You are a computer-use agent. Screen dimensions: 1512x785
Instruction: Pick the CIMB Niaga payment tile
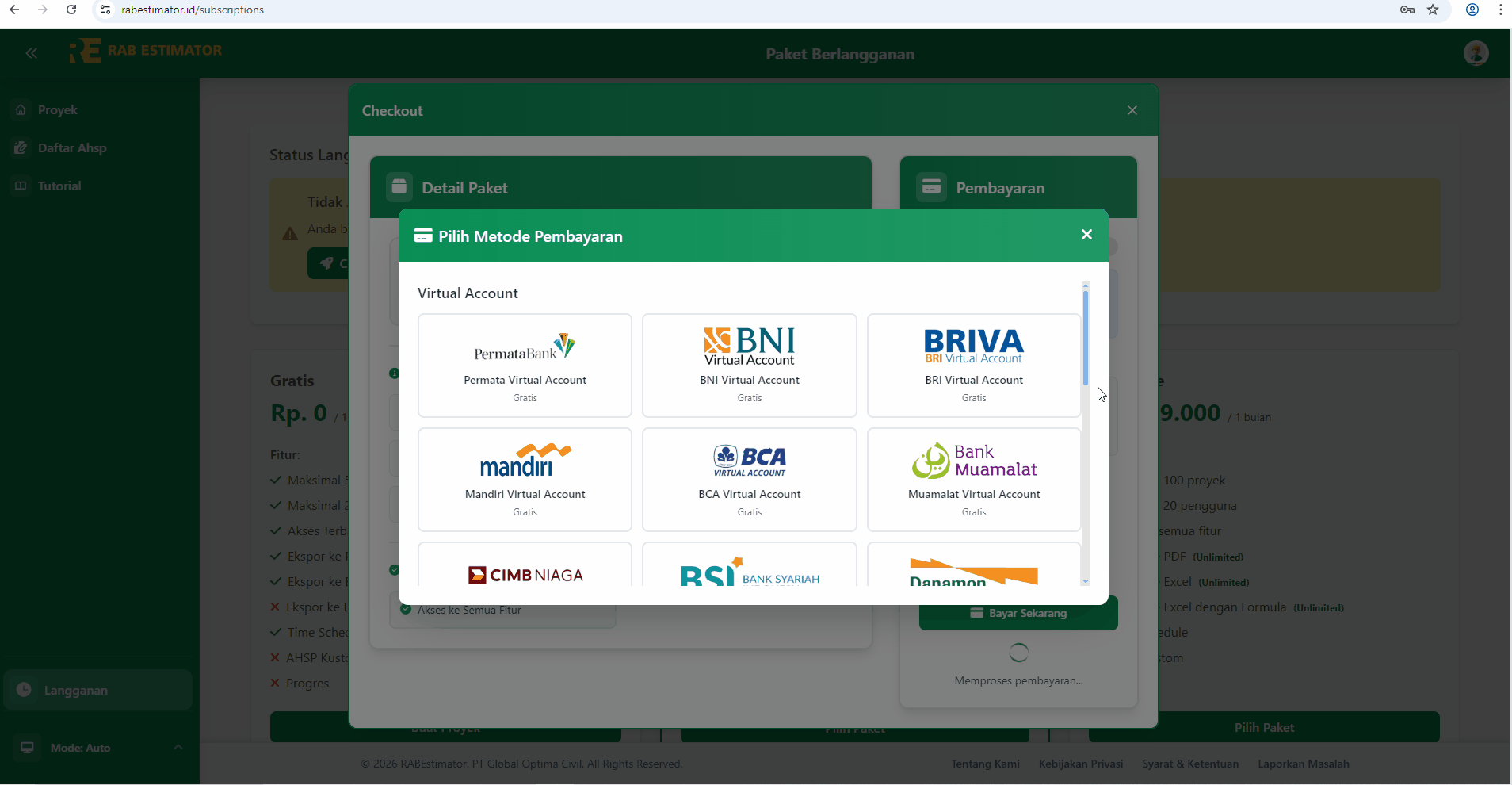coord(525,568)
